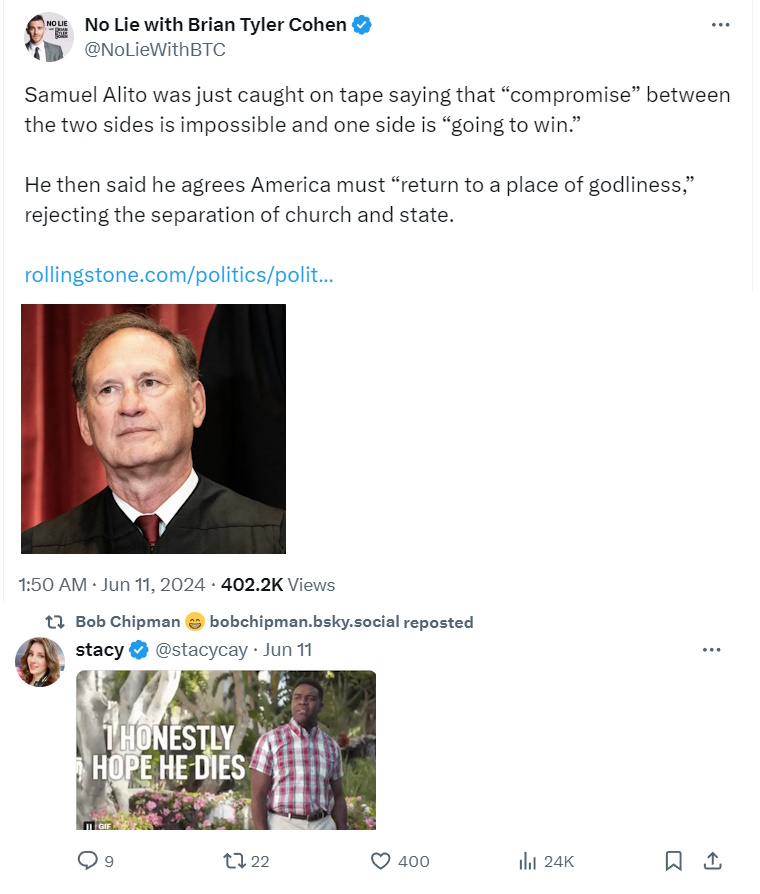Click stacy's blue verified checkmark
The image size is (760, 894).
[139, 650]
